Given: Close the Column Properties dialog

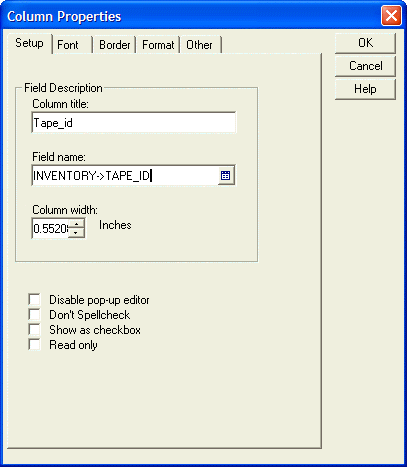Looking at the screenshot, I should [x=391, y=16].
